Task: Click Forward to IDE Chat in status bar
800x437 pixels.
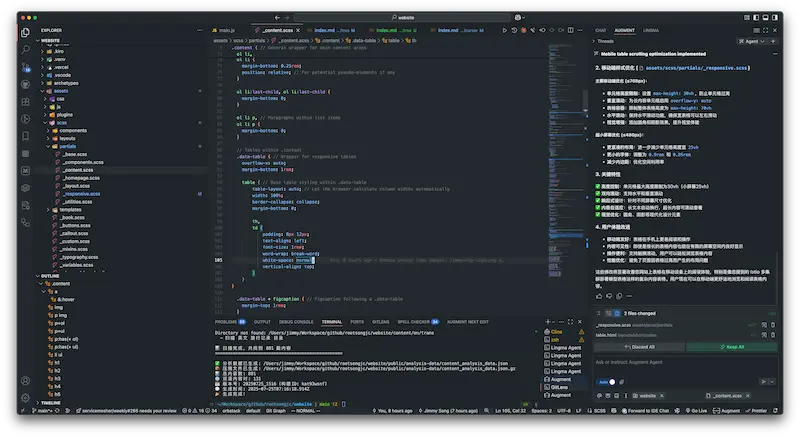Action: pos(645,410)
